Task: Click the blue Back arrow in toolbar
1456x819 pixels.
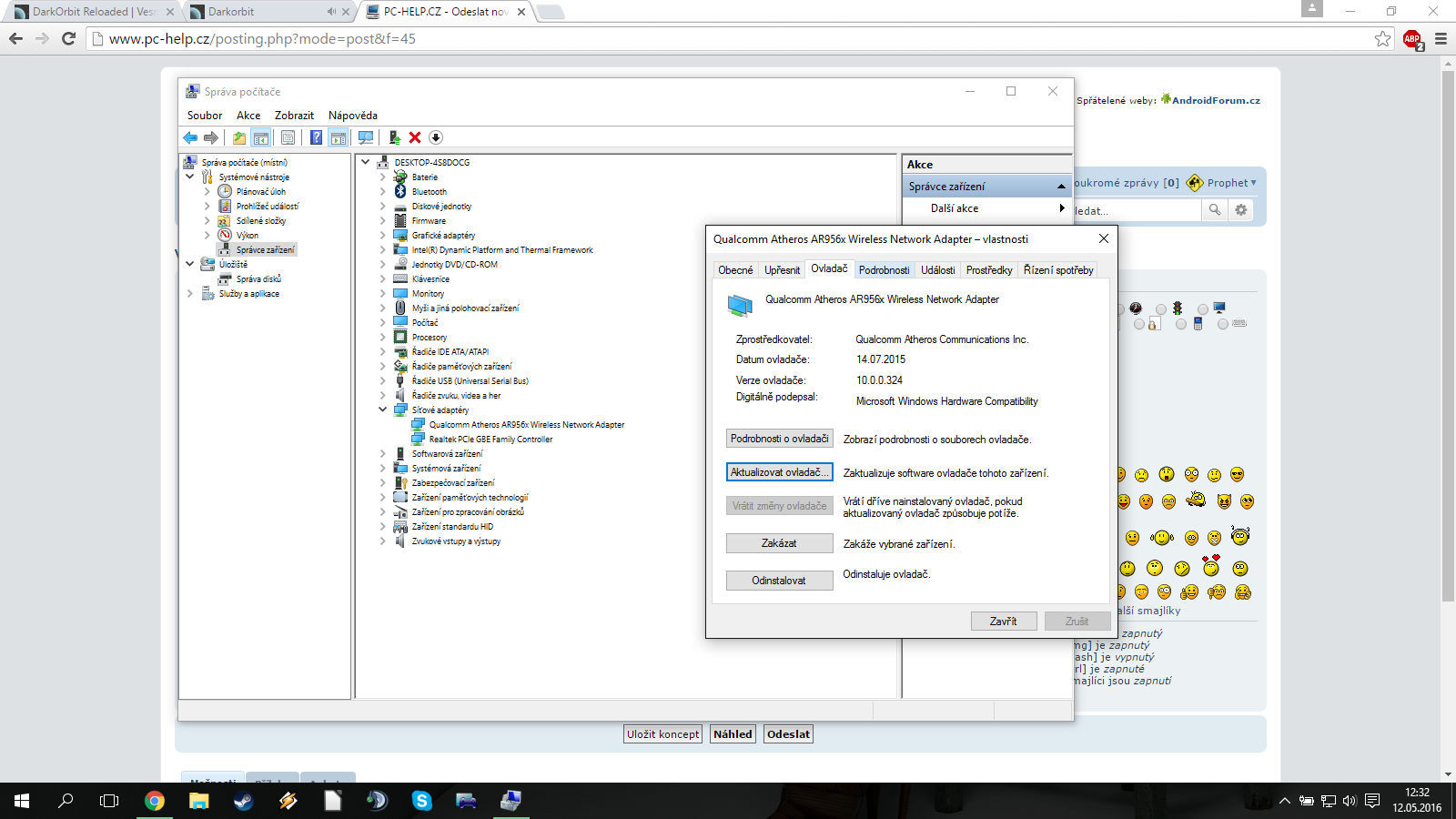Action: pyautogui.click(x=190, y=137)
